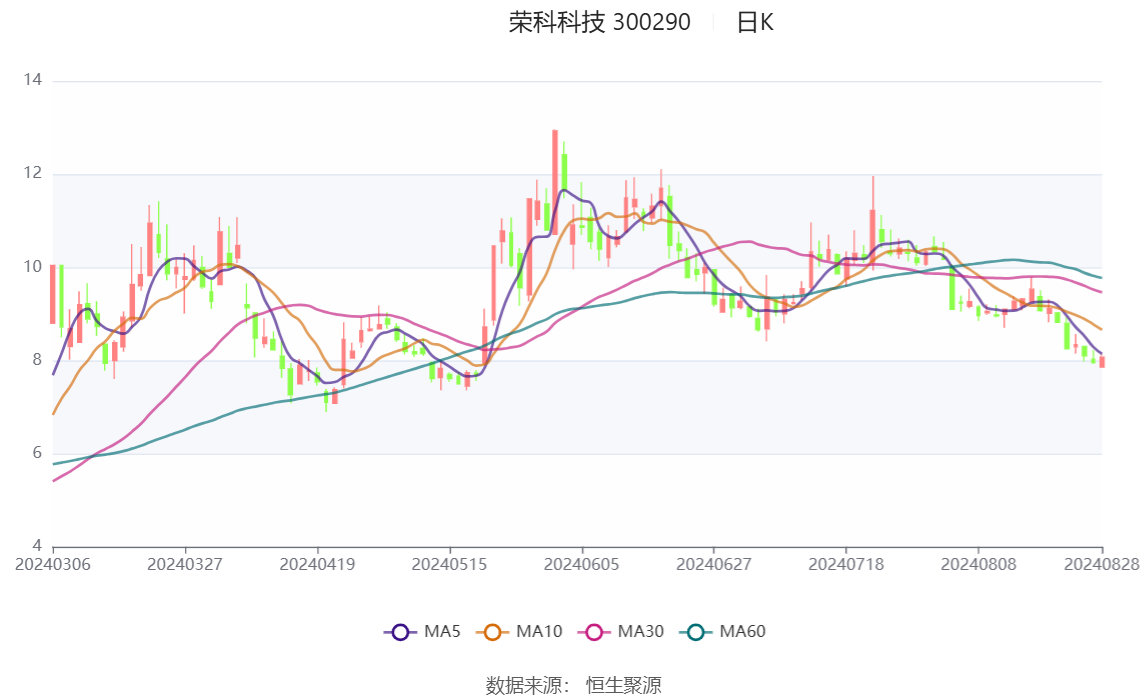Toggle the MA60 legend marker
Image resolution: width=1147 pixels, height=699 pixels.
tap(696, 632)
